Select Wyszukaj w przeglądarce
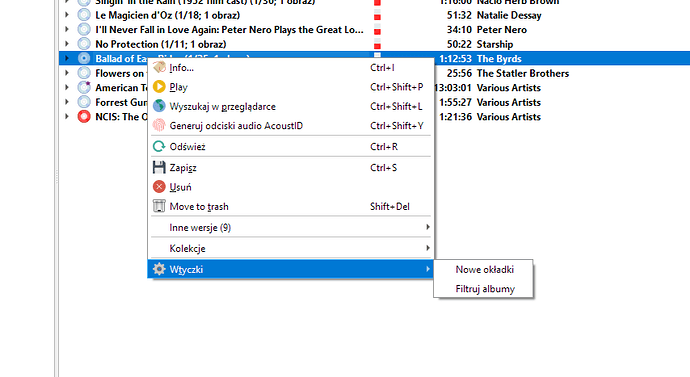 pos(291,106)
